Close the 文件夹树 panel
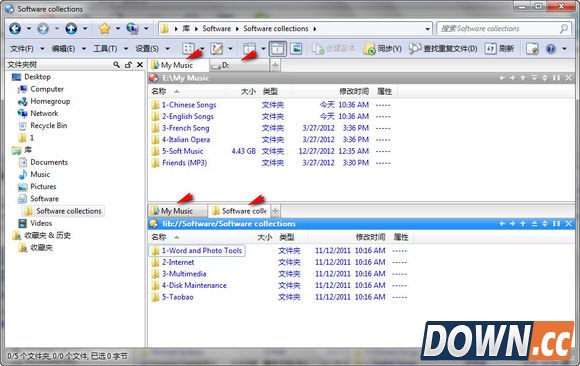The height and width of the screenshot is (366, 580). (140, 65)
